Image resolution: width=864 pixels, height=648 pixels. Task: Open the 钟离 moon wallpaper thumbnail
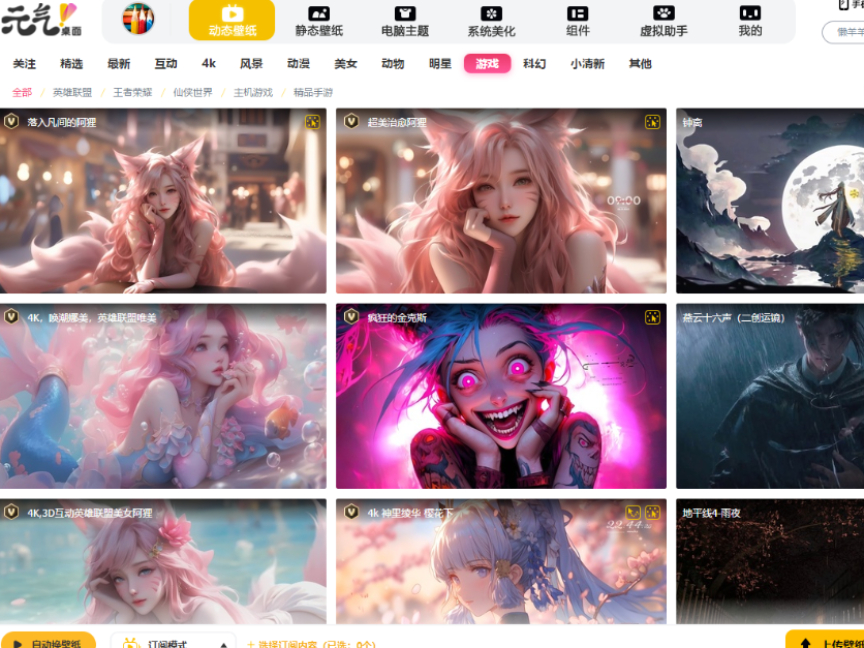point(770,201)
